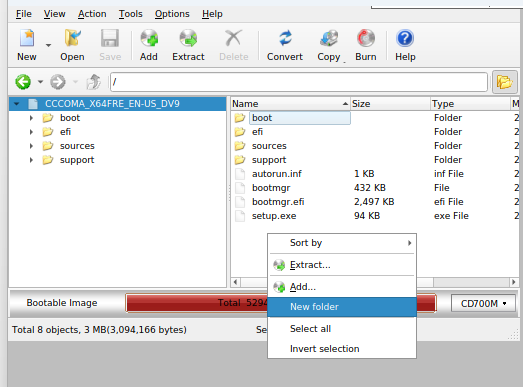Click the New image toolbar icon
The image size is (523, 387).
pos(27,38)
